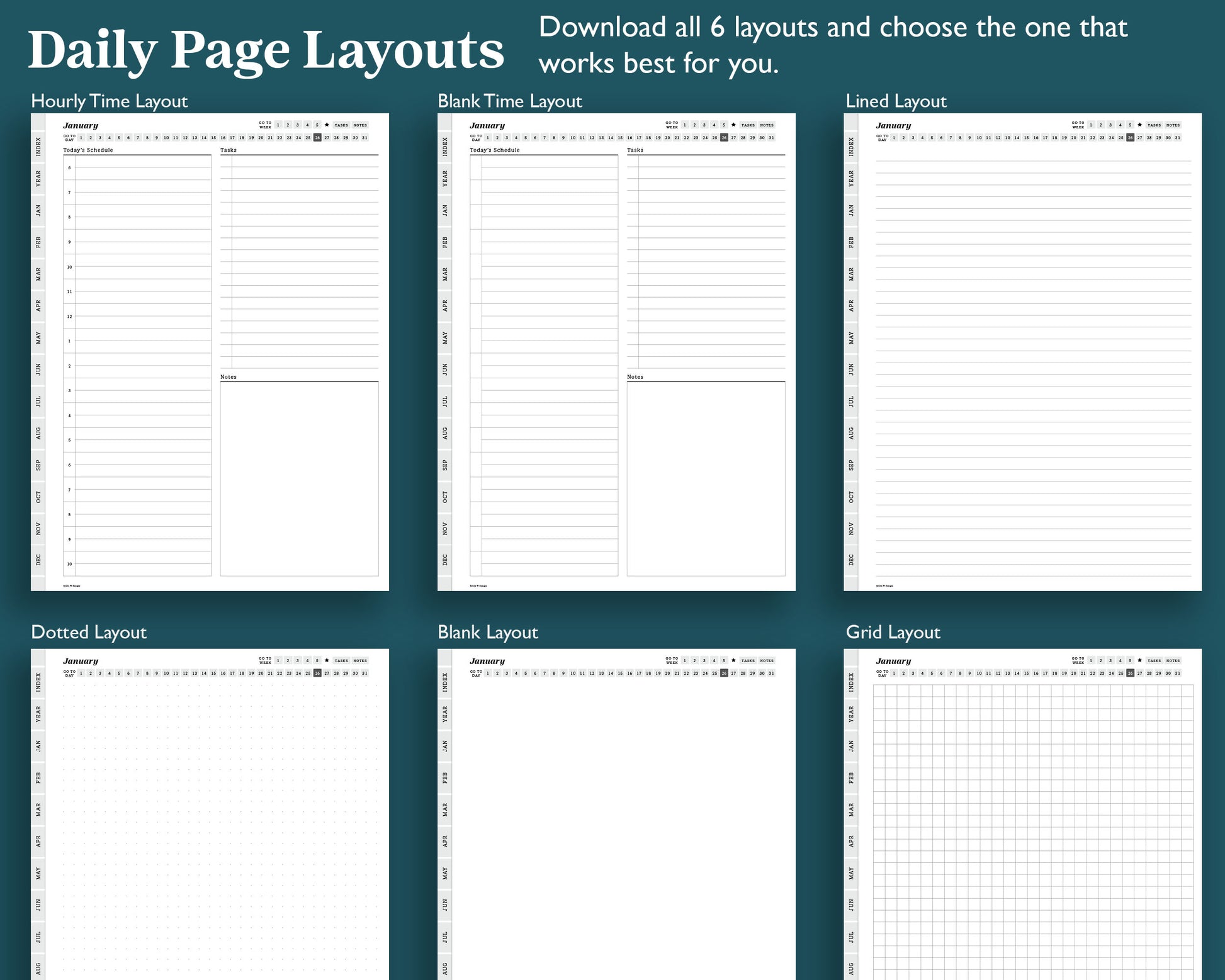Open the YEAR side tab in Dotted Layout

[38, 714]
